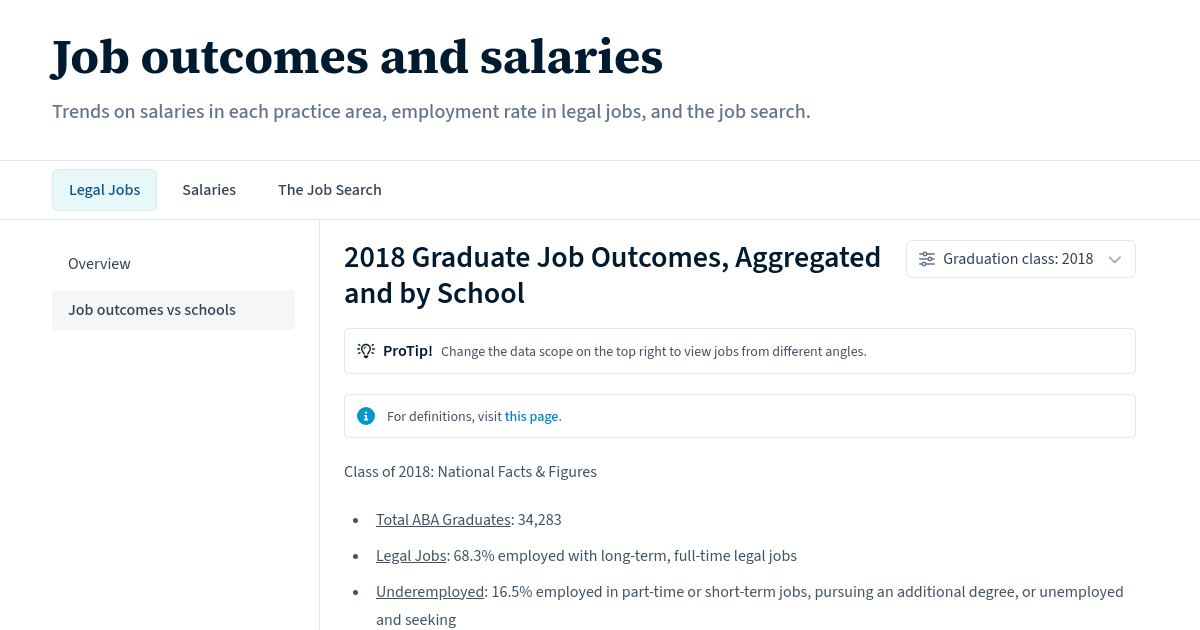Select the Legal Jobs tab
Viewport: 1200px width, 630px height.
(104, 189)
